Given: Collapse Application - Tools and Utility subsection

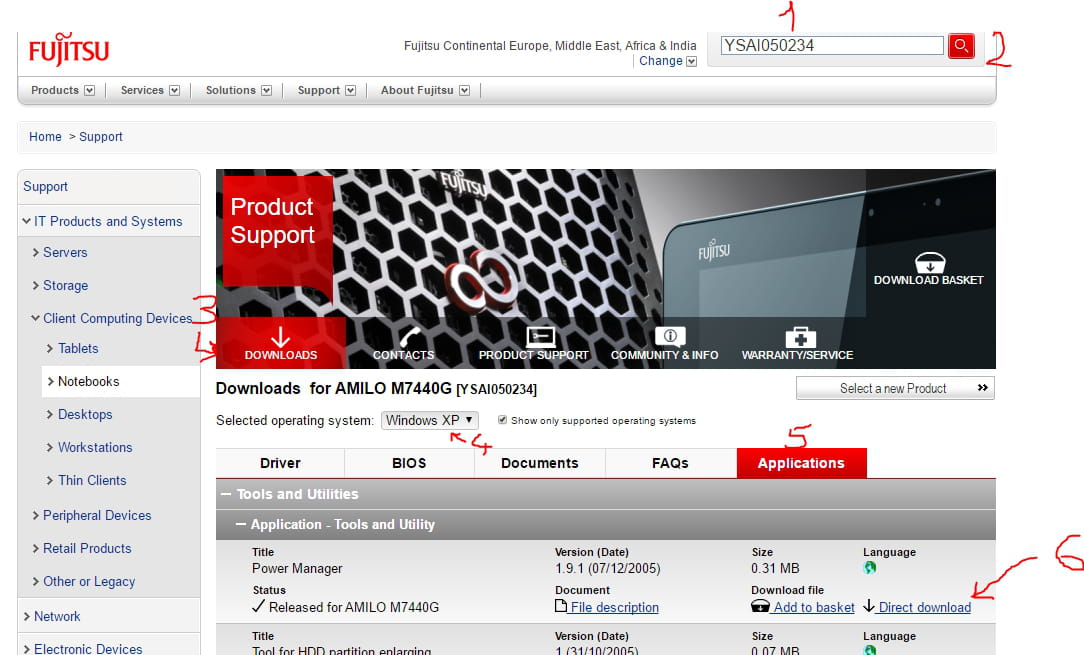Looking at the screenshot, I should coord(241,524).
